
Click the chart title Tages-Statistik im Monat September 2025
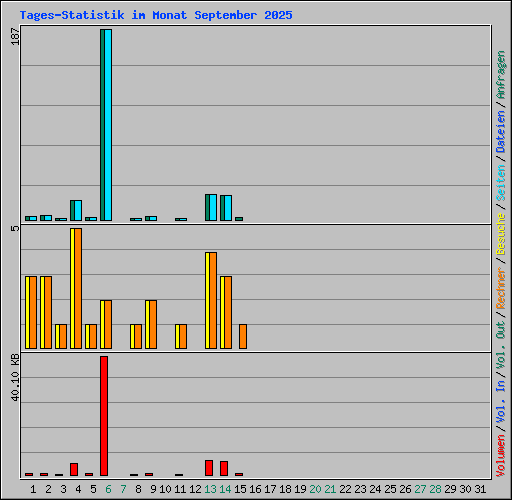coord(156,15)
